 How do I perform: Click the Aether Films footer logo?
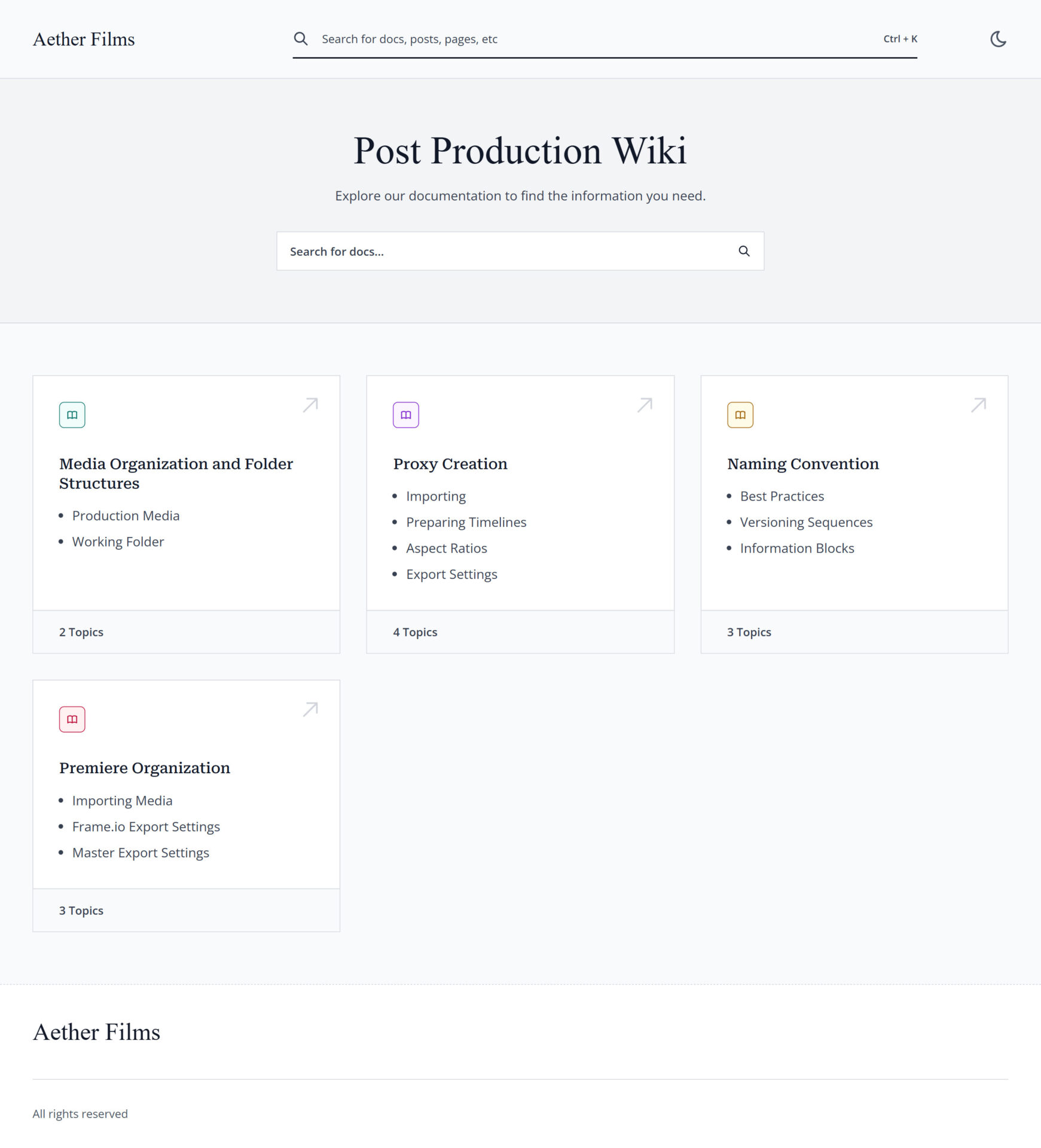coord(96,1033)
